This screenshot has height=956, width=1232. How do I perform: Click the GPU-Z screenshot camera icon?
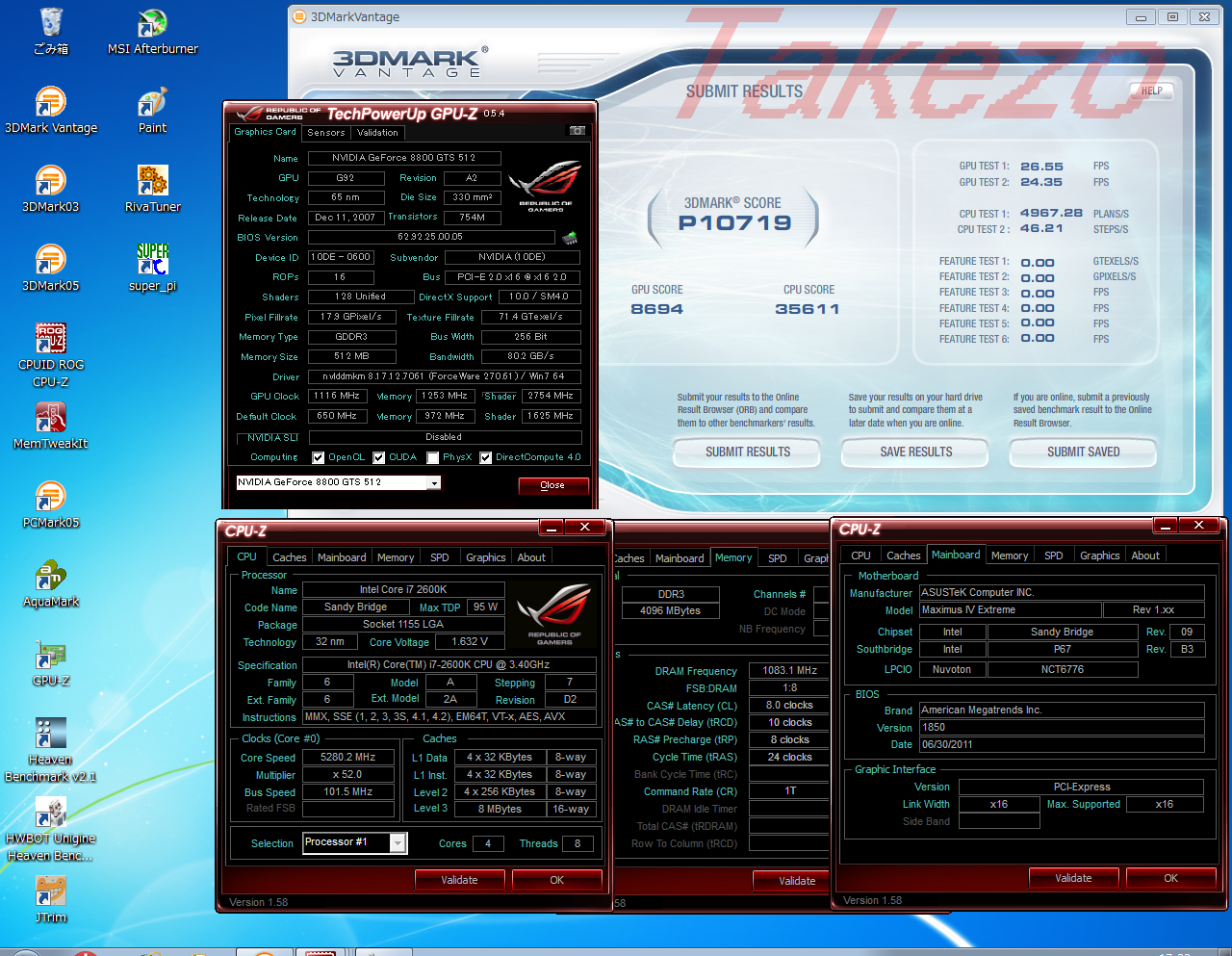577,130
